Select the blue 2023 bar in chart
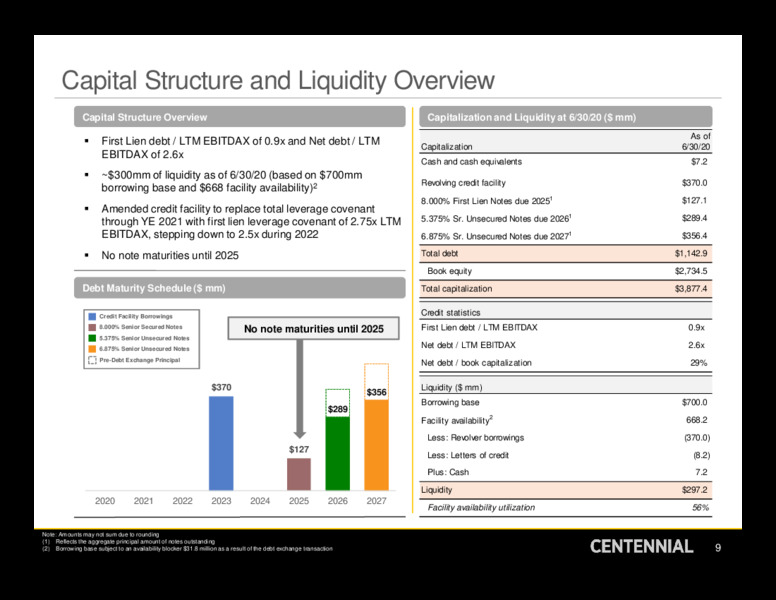Image resolution: width=776 pixels, height=600 pixels. coord(221,443)
